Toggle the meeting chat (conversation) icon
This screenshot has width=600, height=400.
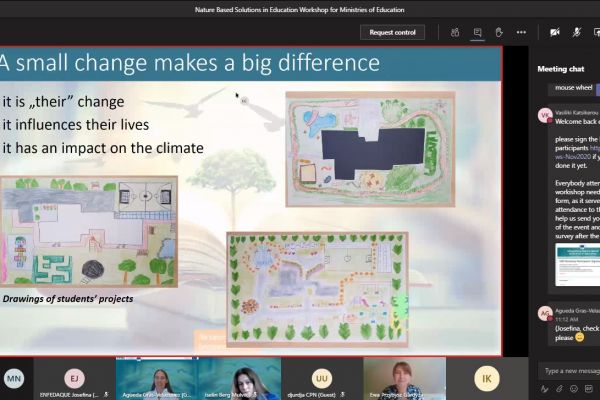click(x=477, y=33)
